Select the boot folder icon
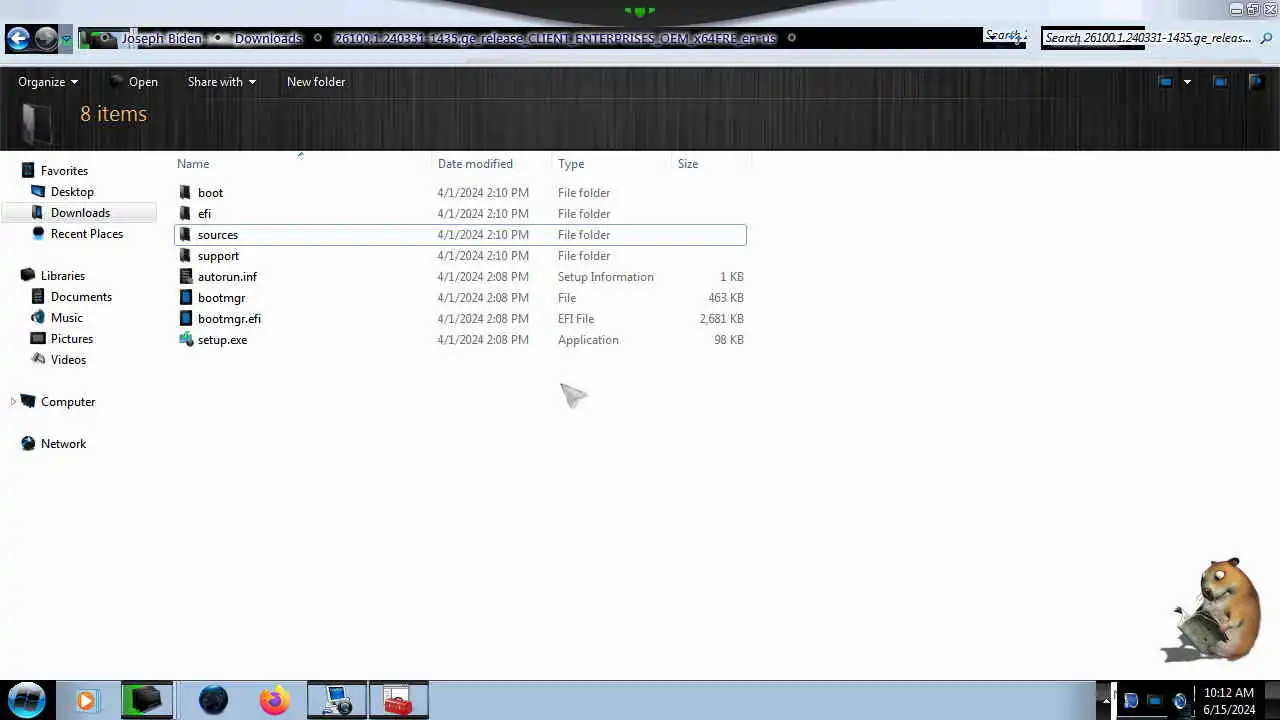The width and height of the screenshot is (1280, 720). click(x=185, y=193)
